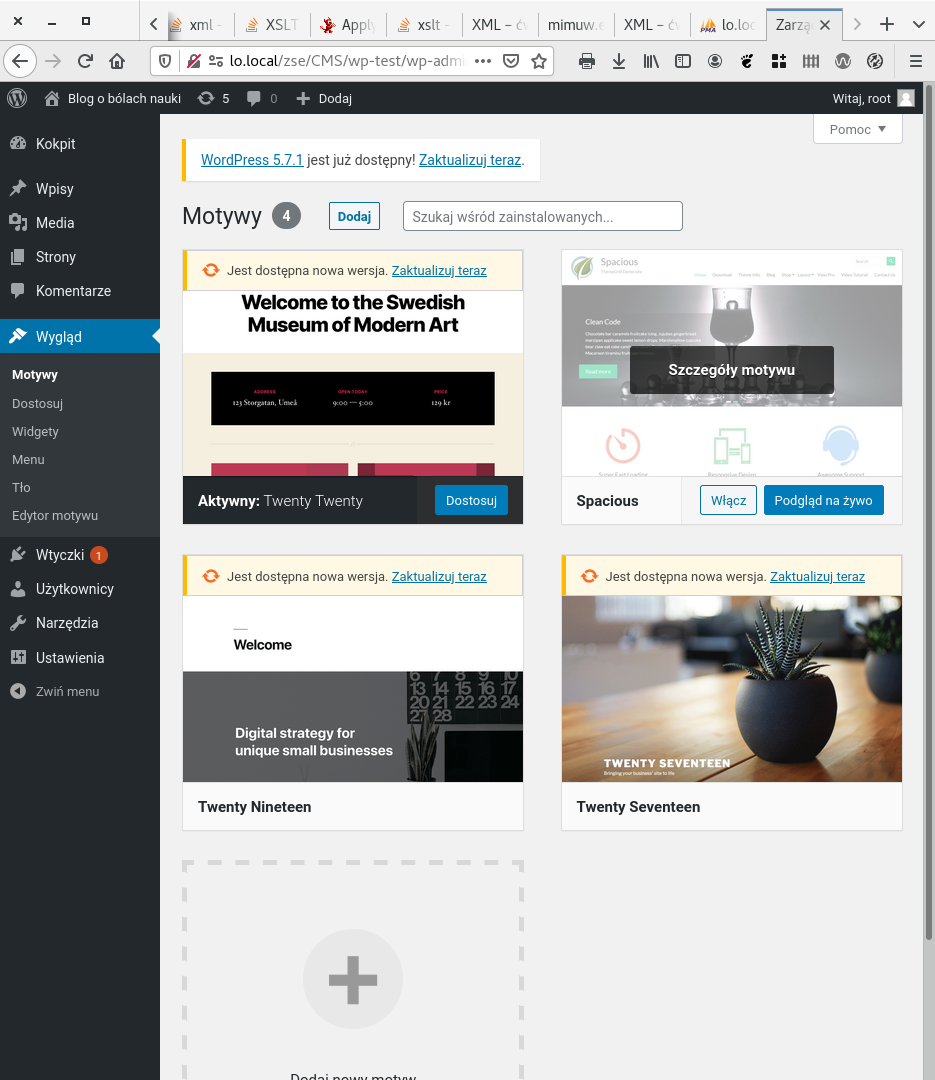Activate Spacious theme with Włącz
The width and height of the screenshot is (935, 1080).
[x=728, y=501]
